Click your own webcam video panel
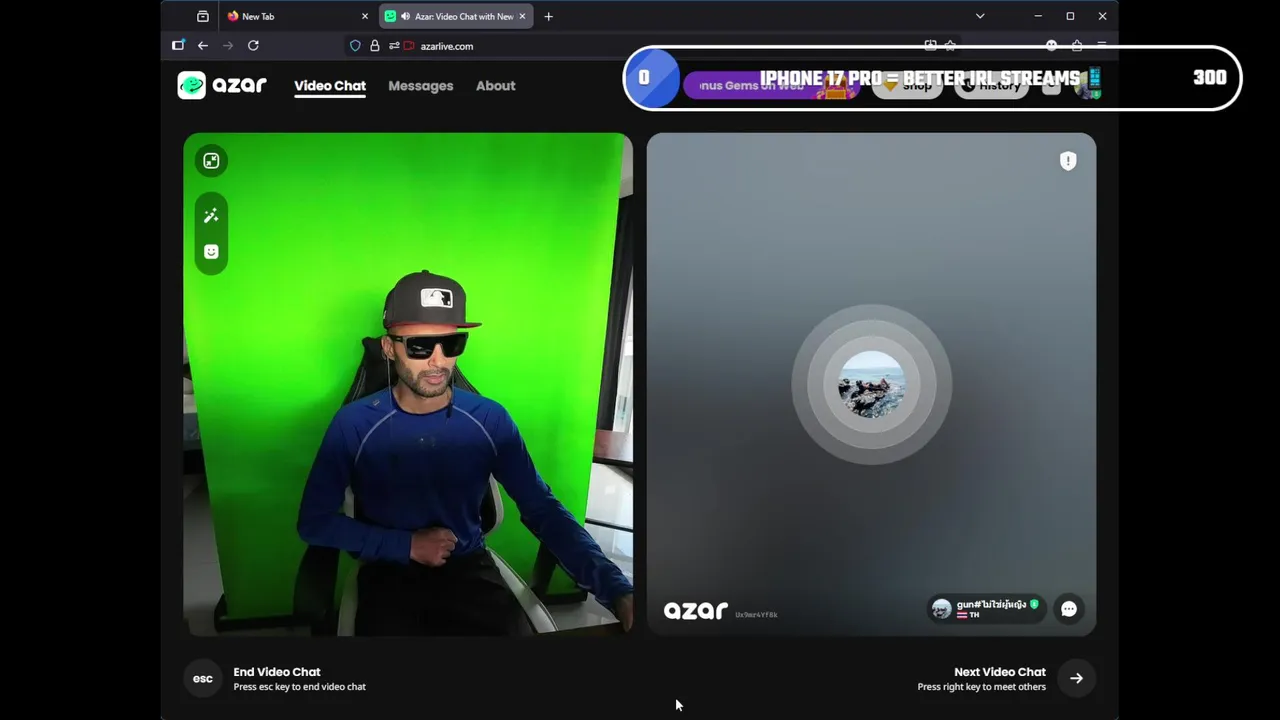The image size is (1280, 720). pyautogui.click(x=408, y=384)
